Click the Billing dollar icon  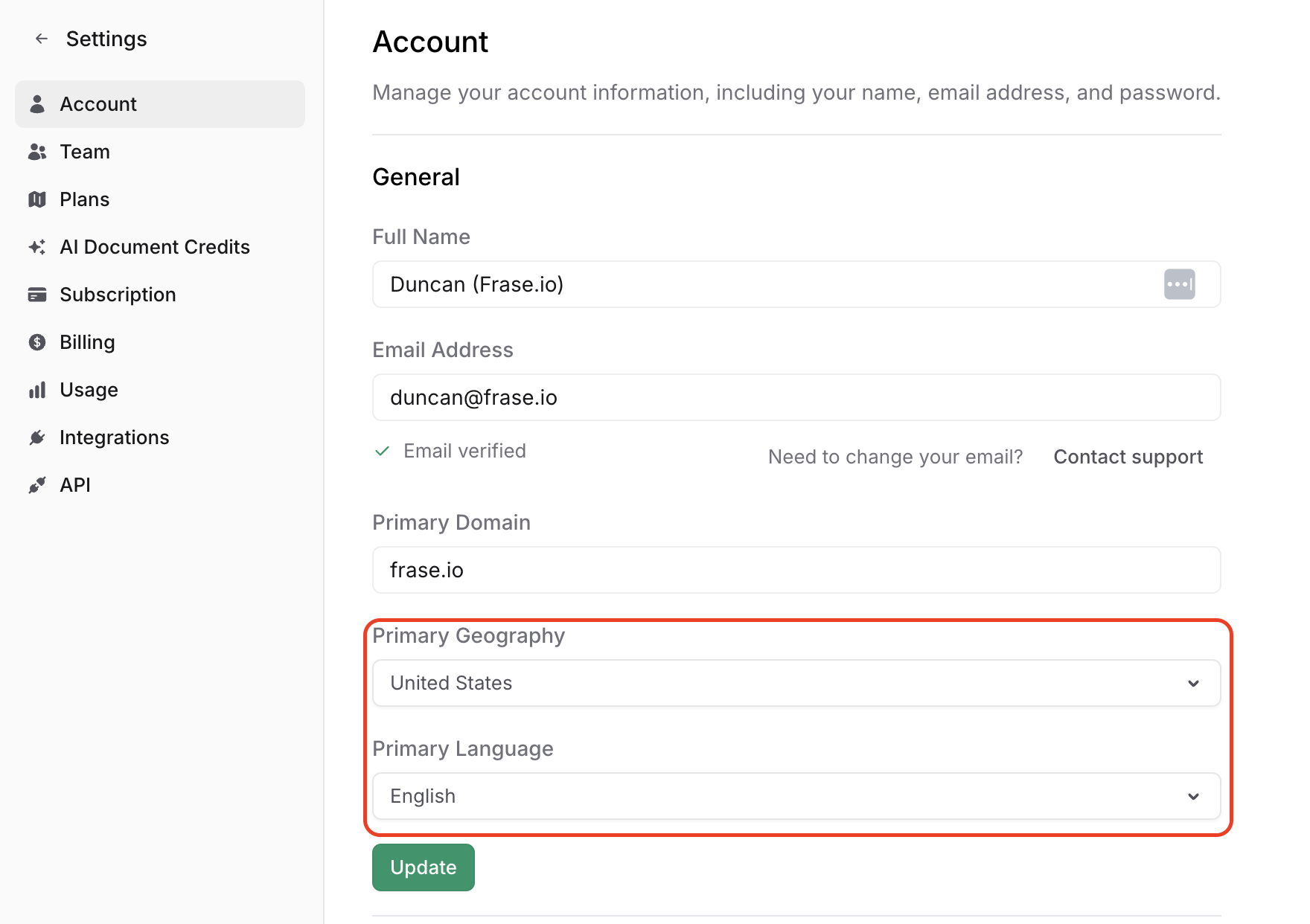click(37, 342)
